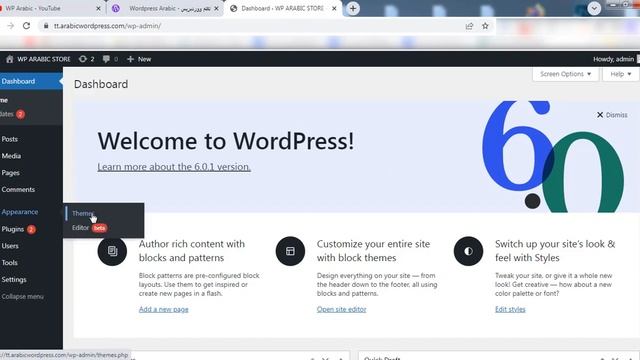This screenshot has height=360, width=640.
Task: Click the Author rich content heading
Action: click(x=192, y=251)
